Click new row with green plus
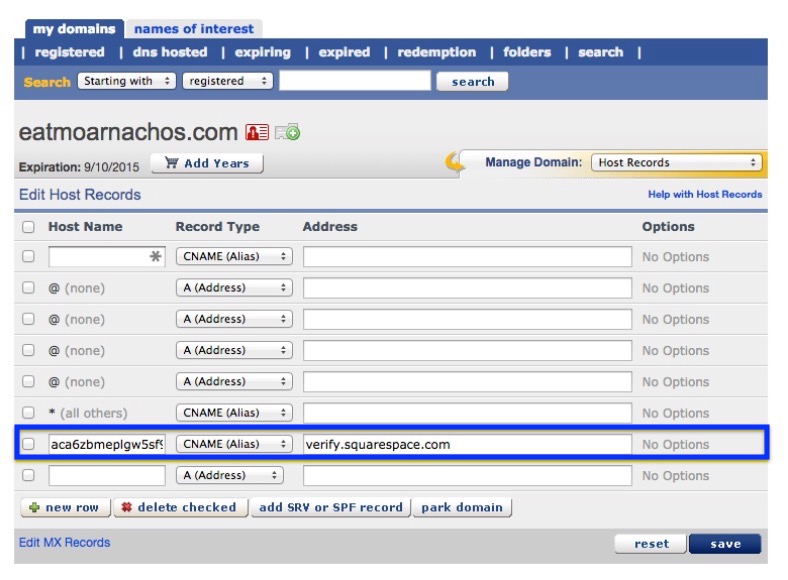788x580 pixels. (x=64, y=507)
